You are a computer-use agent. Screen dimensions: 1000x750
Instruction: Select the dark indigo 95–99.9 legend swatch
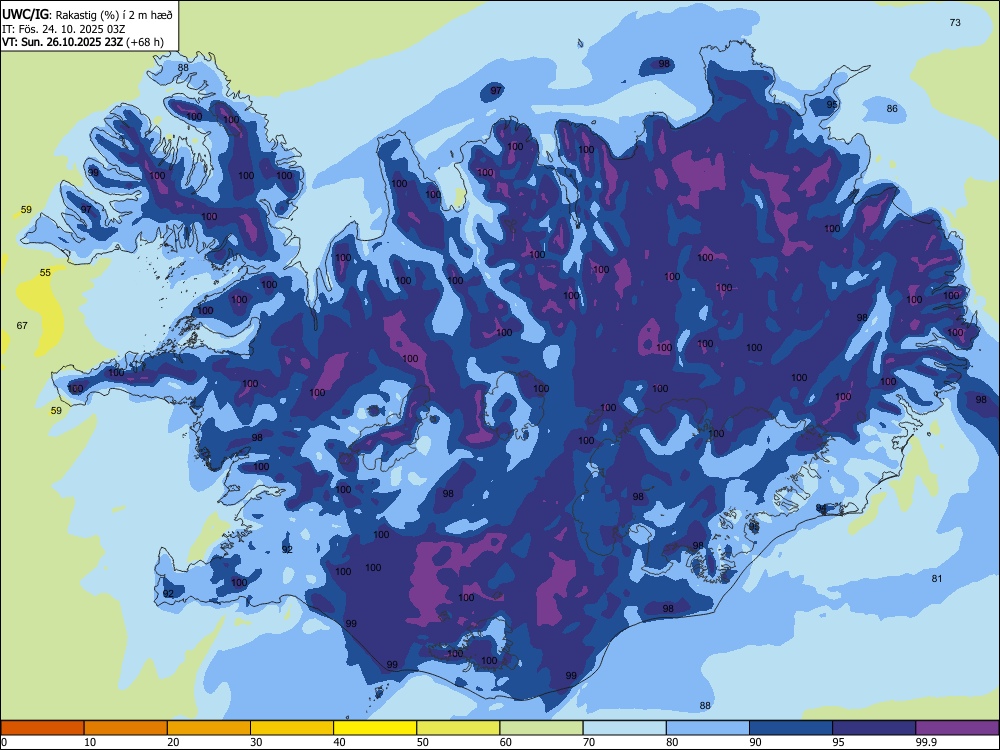tap(874, 728)
